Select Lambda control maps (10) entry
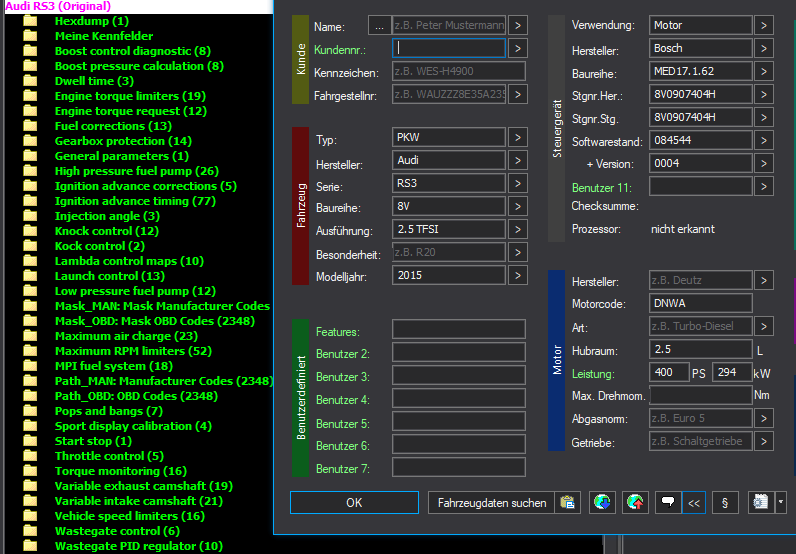This screenshot has width=796, height=554. 129,261
